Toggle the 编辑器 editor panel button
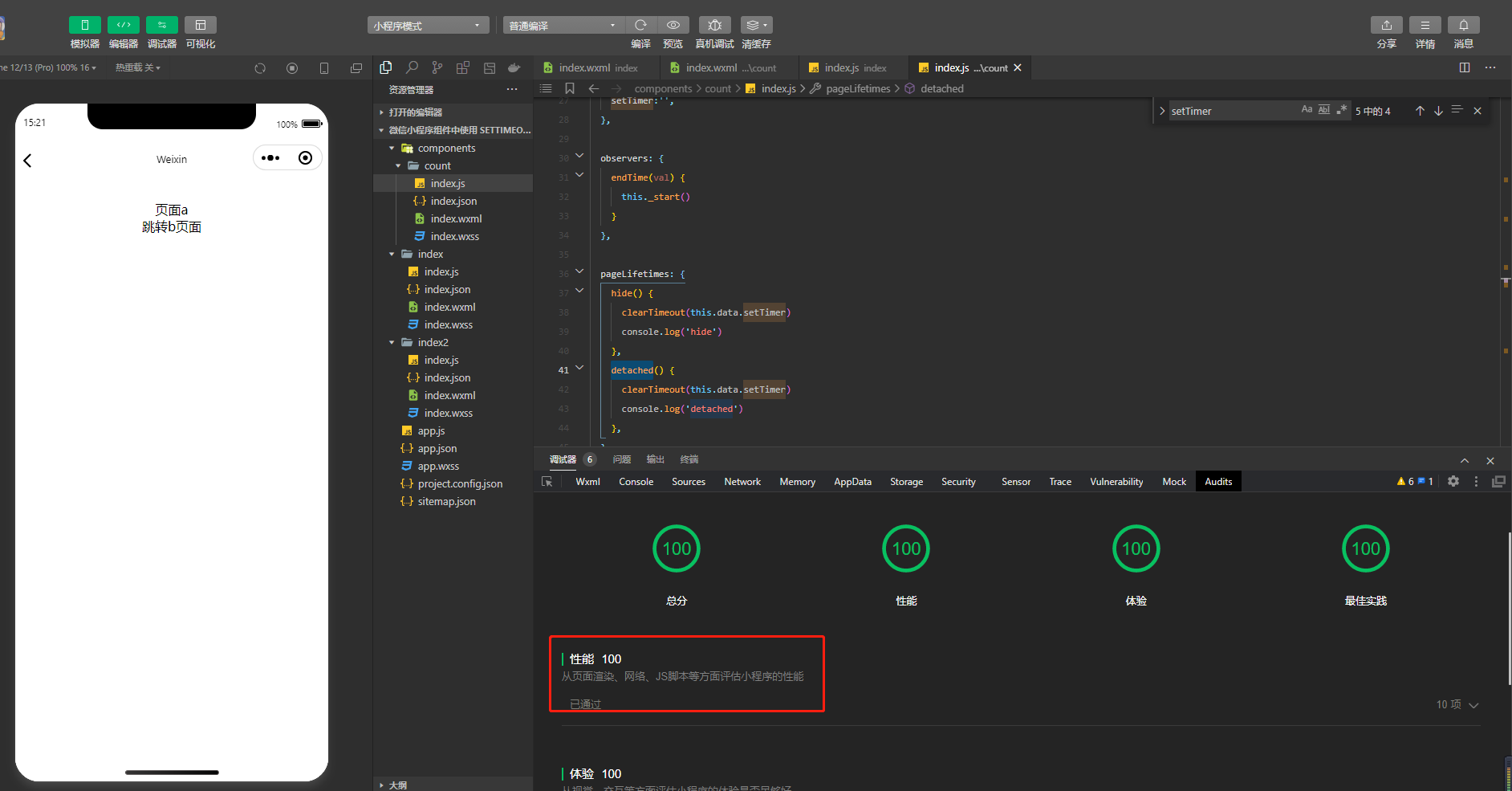 coord(124,25)
